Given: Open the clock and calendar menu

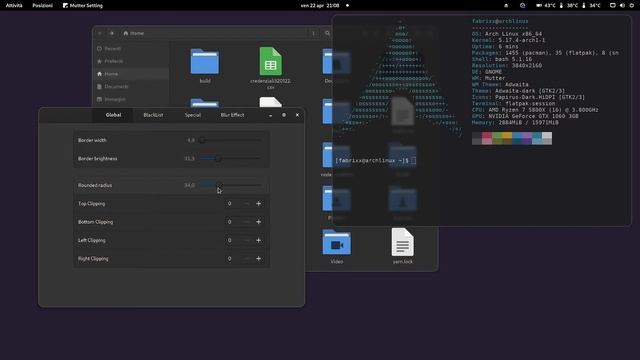Looking at the screenshot, I should point(320,5).
